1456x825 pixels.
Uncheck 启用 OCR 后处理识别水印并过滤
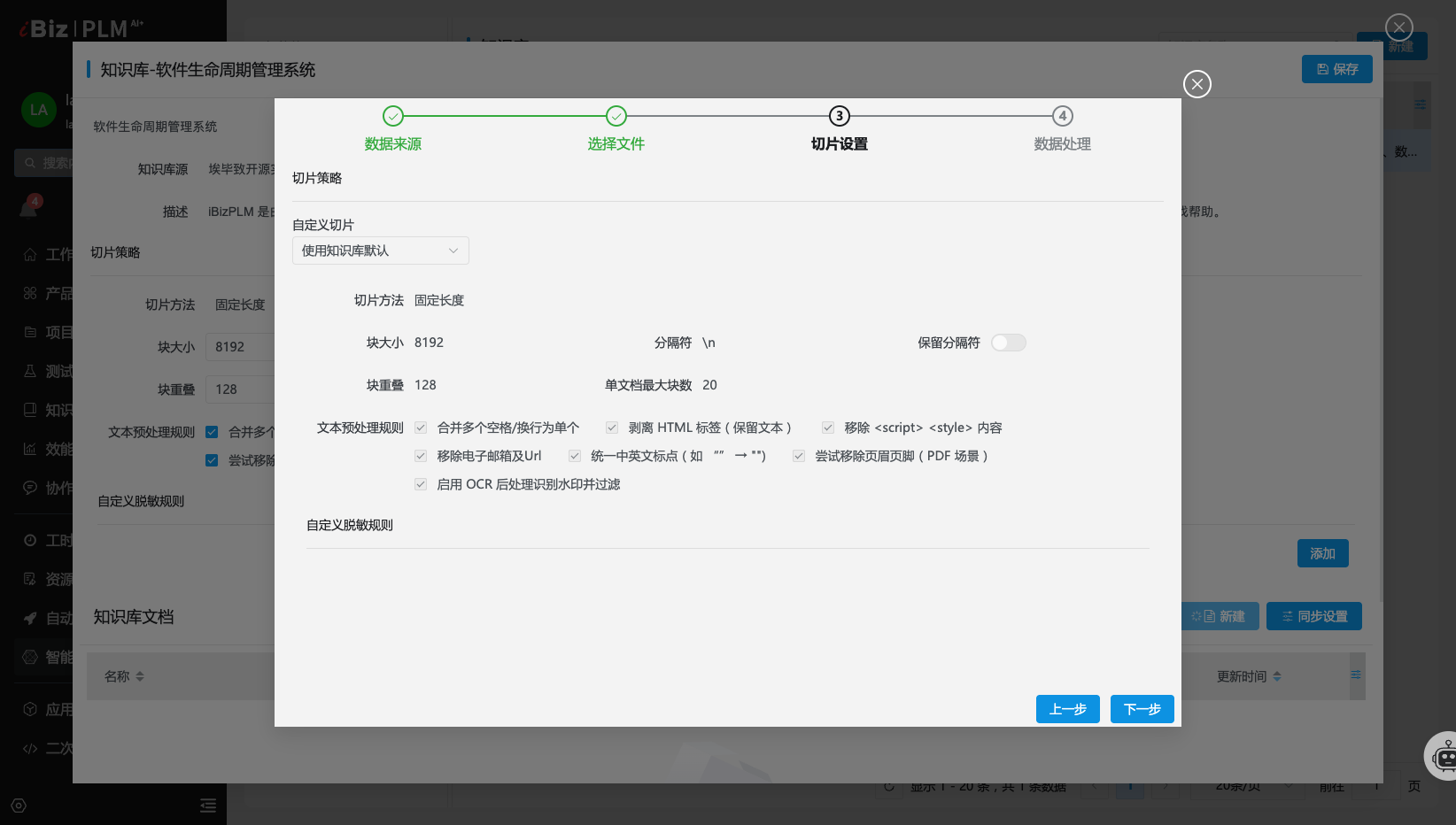tap(421, 484)
